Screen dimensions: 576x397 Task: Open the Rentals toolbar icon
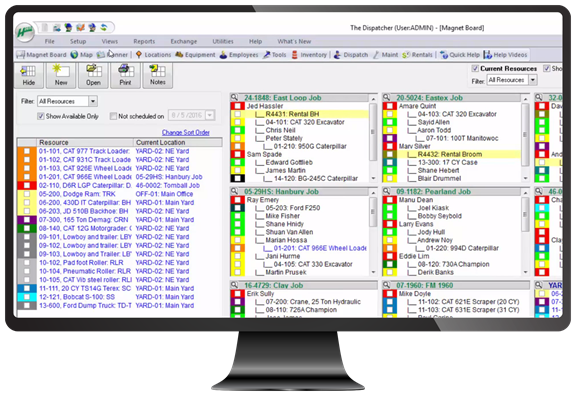point(406,55)
